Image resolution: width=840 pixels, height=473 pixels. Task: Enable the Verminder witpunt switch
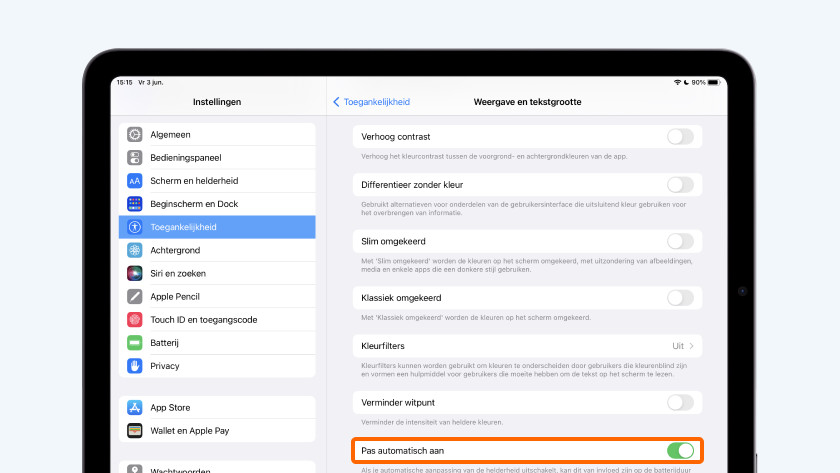click(x=680, y=402)
